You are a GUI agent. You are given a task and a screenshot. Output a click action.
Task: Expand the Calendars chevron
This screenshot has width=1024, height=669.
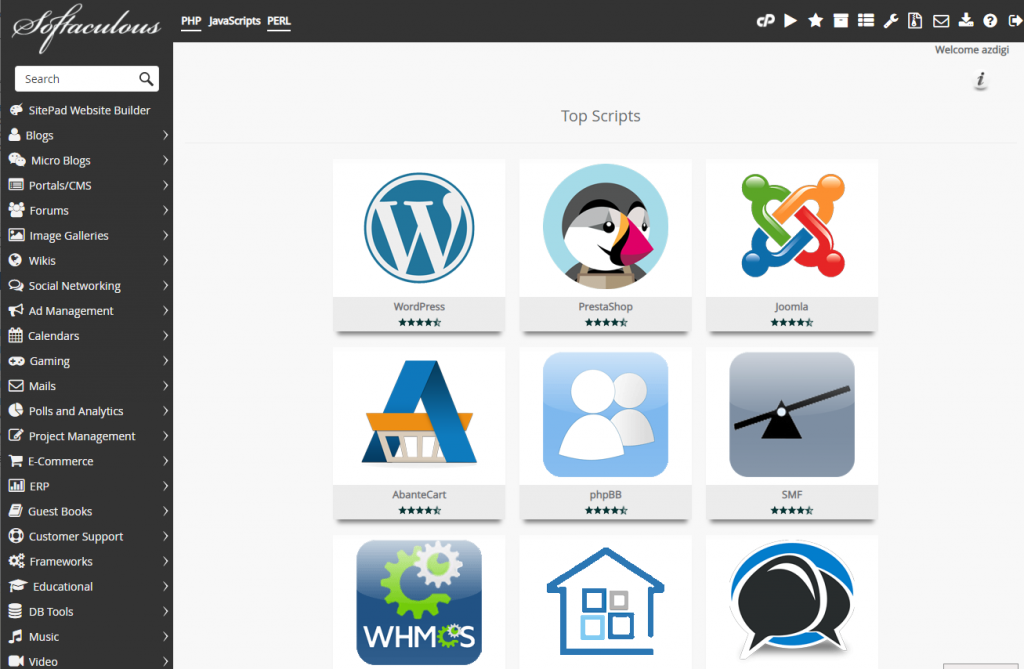pyautogui.click(x=165, y=336)
